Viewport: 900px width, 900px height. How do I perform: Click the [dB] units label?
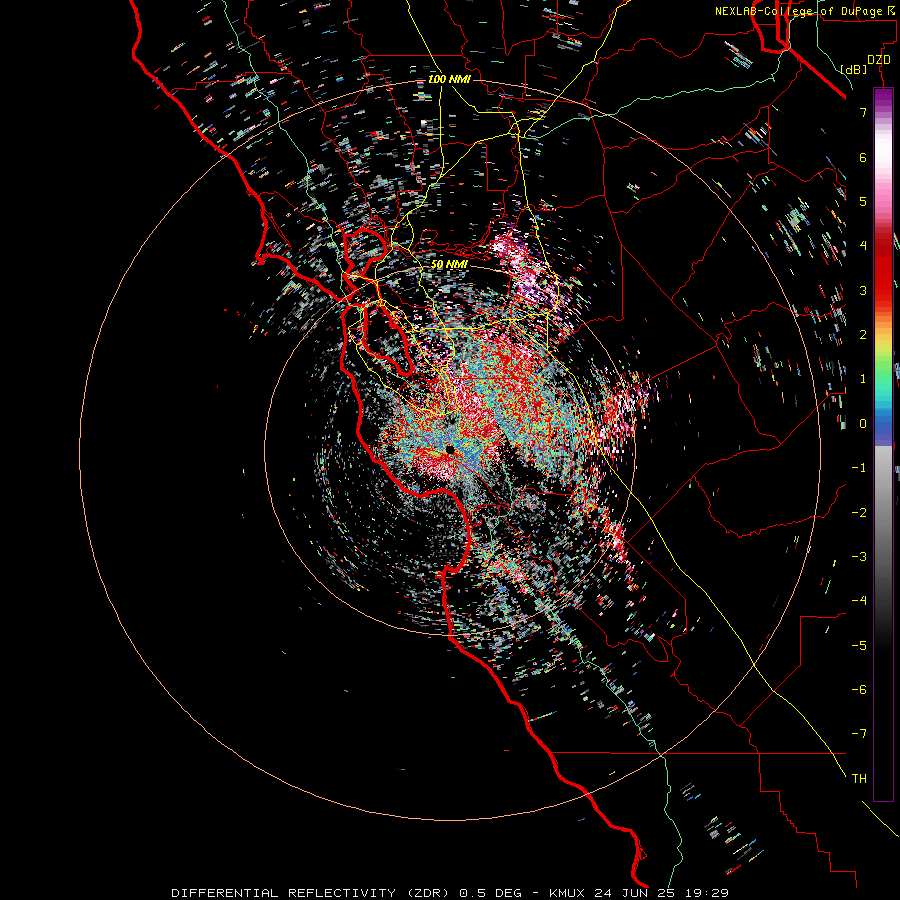[x=853, y=70]
